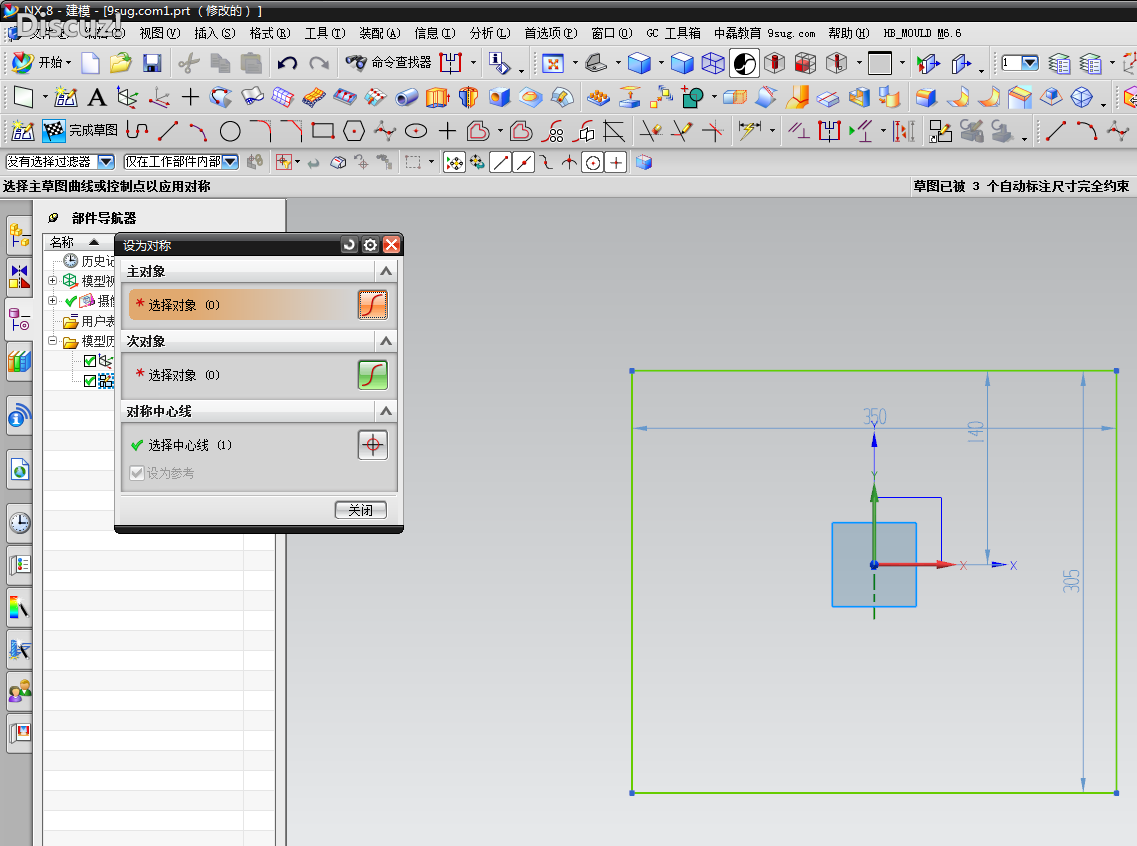
Task: Reset the Make Symmetric dialog
Action: 350,245
